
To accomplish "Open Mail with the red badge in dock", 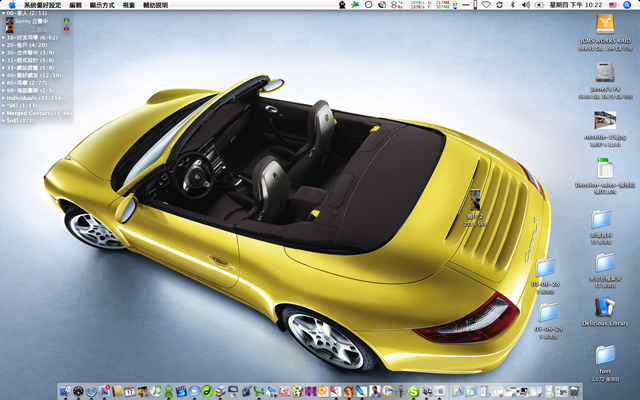I will coord(104,391).
